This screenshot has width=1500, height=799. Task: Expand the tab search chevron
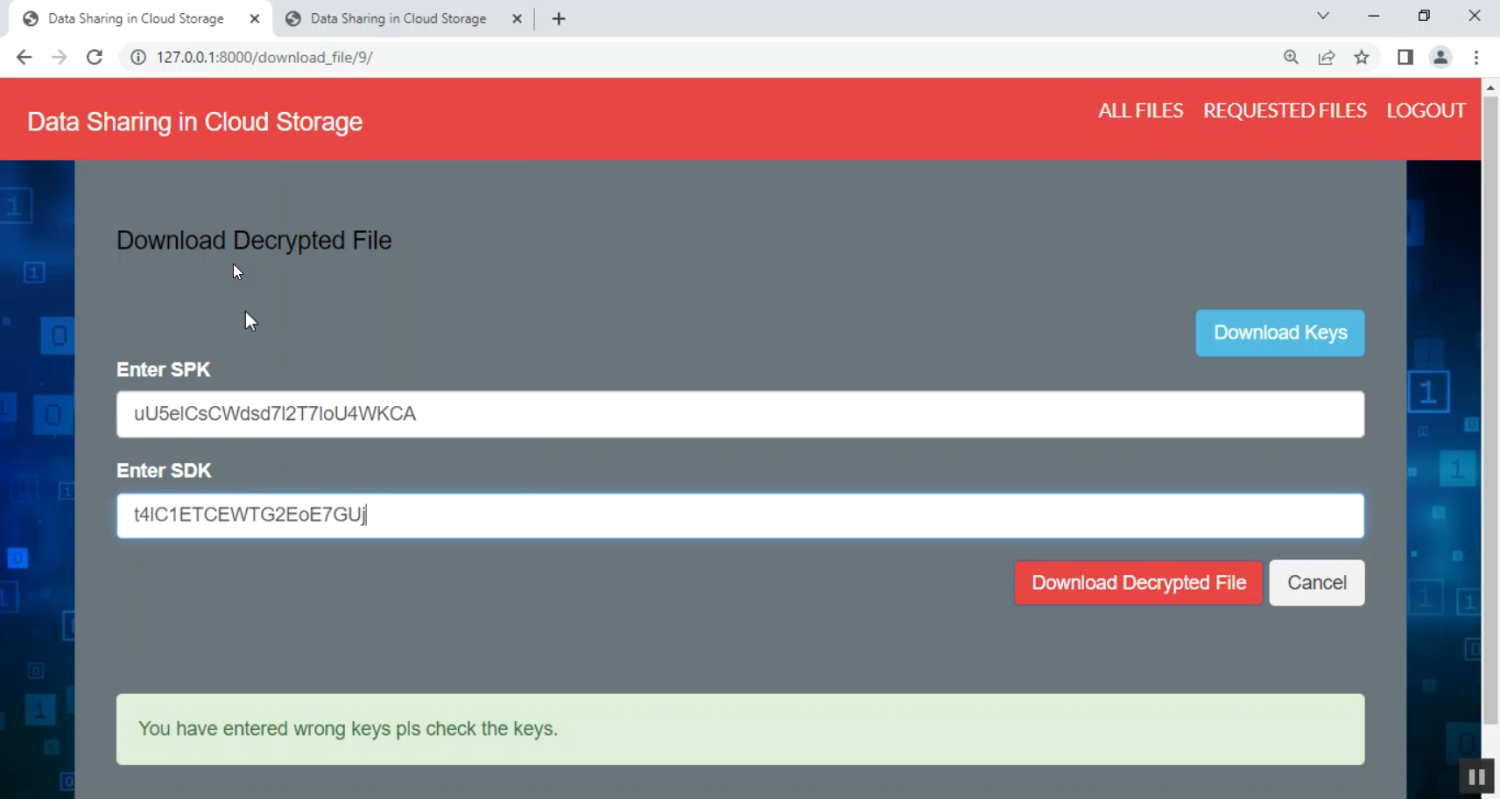pos(1323,16)
